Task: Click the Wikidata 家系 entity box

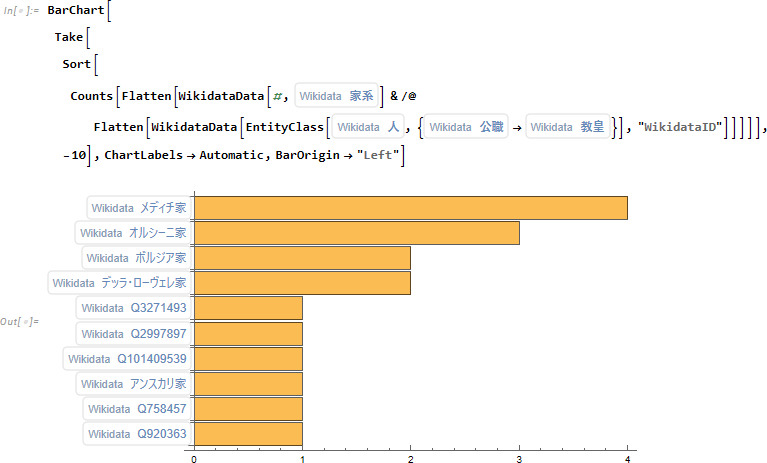Action: [x=338, y=96]
